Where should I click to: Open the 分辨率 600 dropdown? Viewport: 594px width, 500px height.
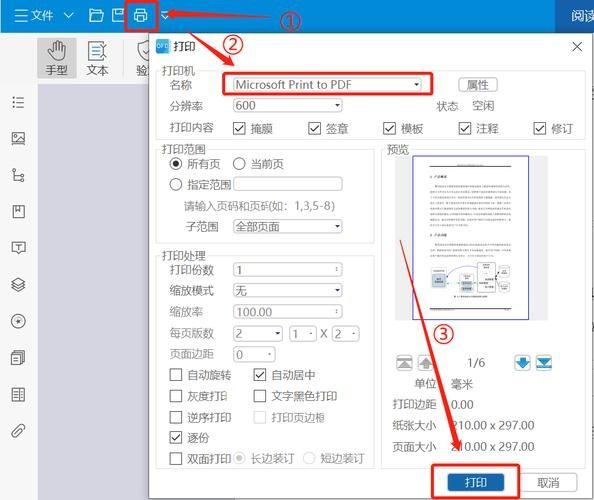tap(288, 105)
